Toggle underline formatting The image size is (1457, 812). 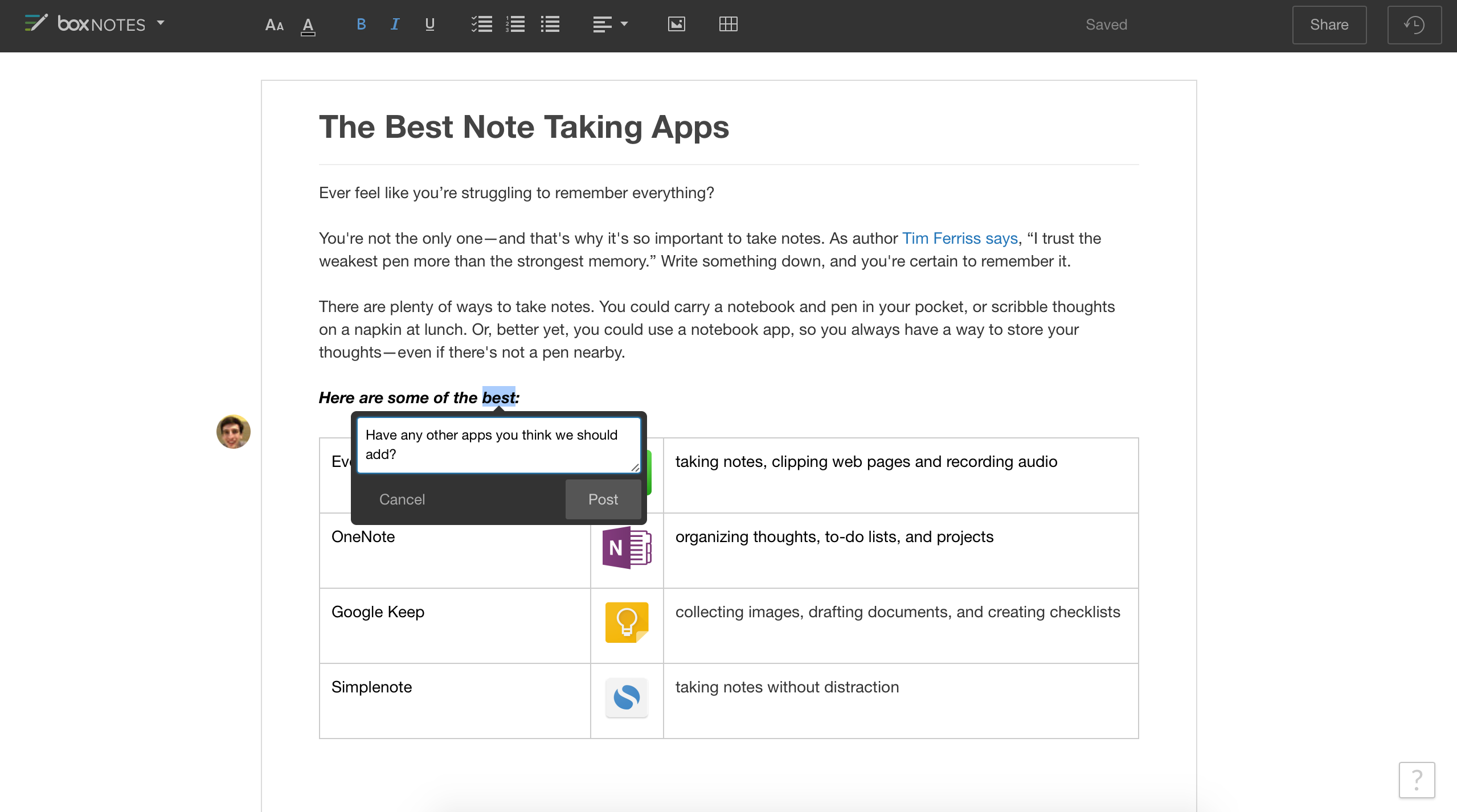(x=429, y=24)
